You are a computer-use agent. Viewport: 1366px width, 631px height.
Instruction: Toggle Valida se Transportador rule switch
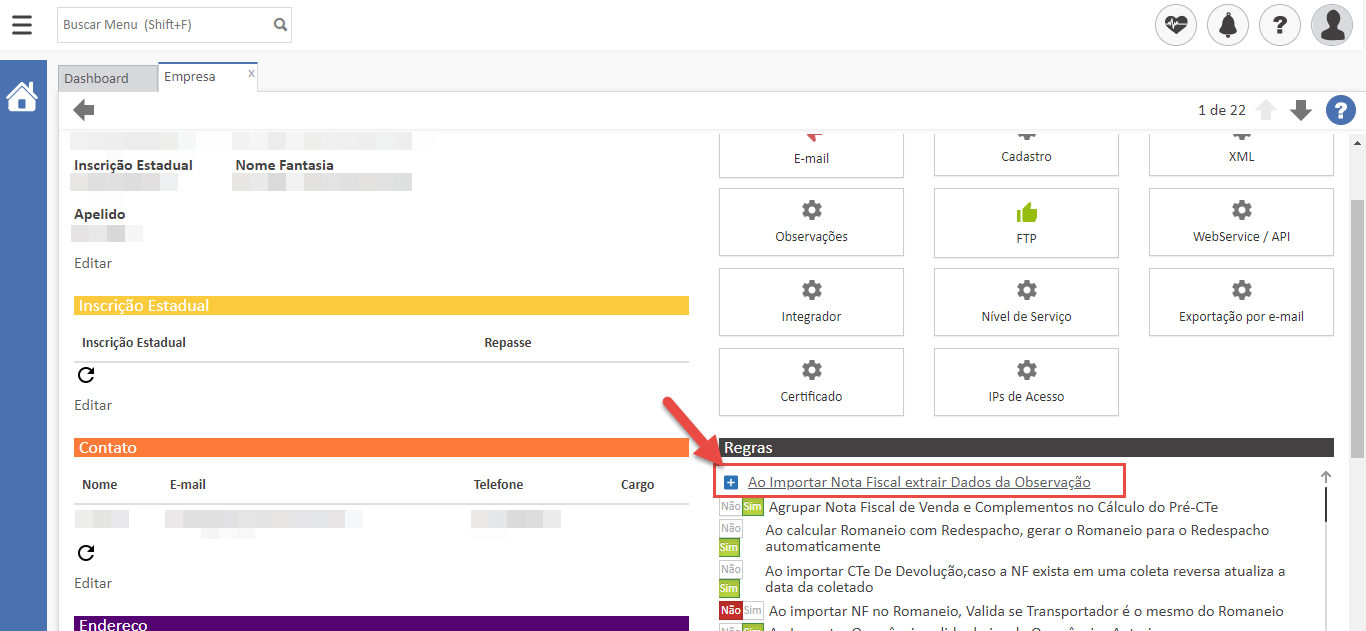pos(741,611)
